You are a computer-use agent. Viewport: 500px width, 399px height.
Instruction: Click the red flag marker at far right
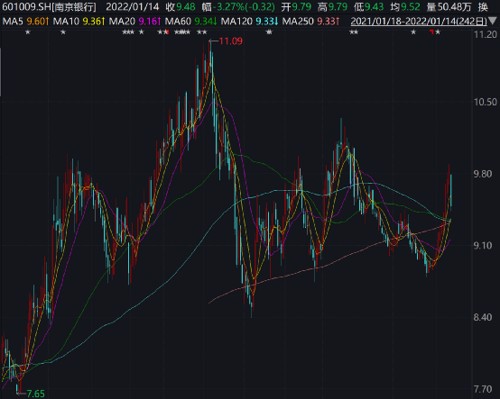[x=432, y=32]
